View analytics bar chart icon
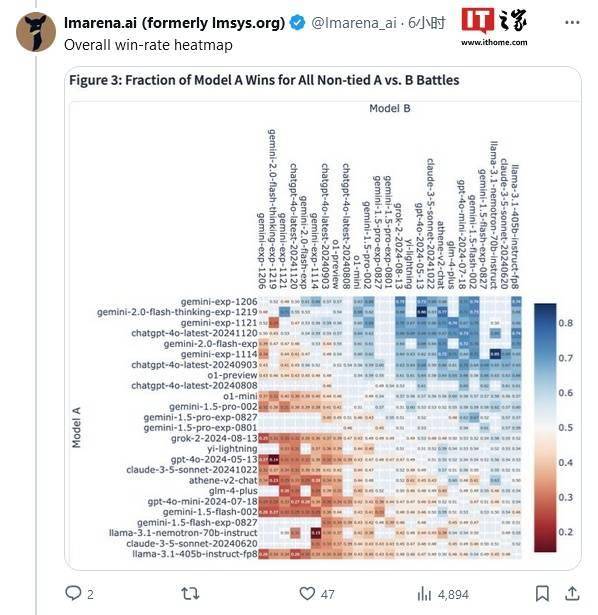This screenshot has height=615, width=598. [424, 594]
